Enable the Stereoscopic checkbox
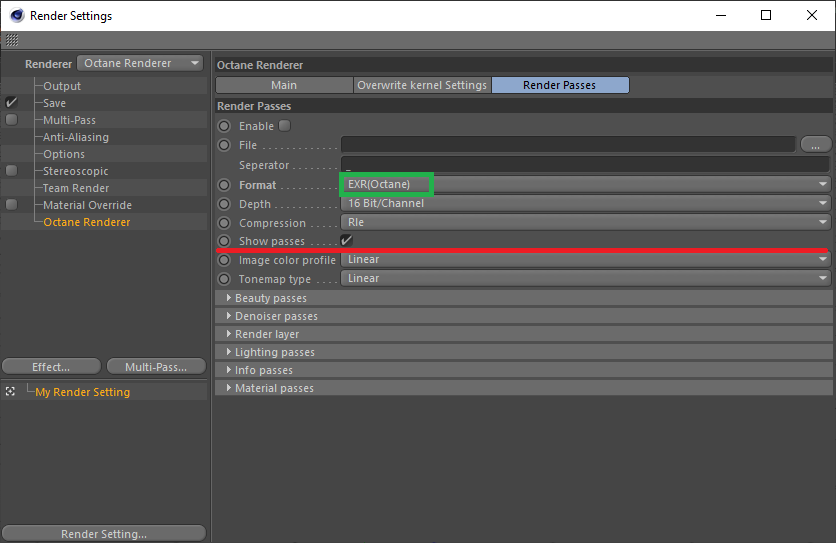The height and width of the screenshot is (543, 836). point(11,171)
